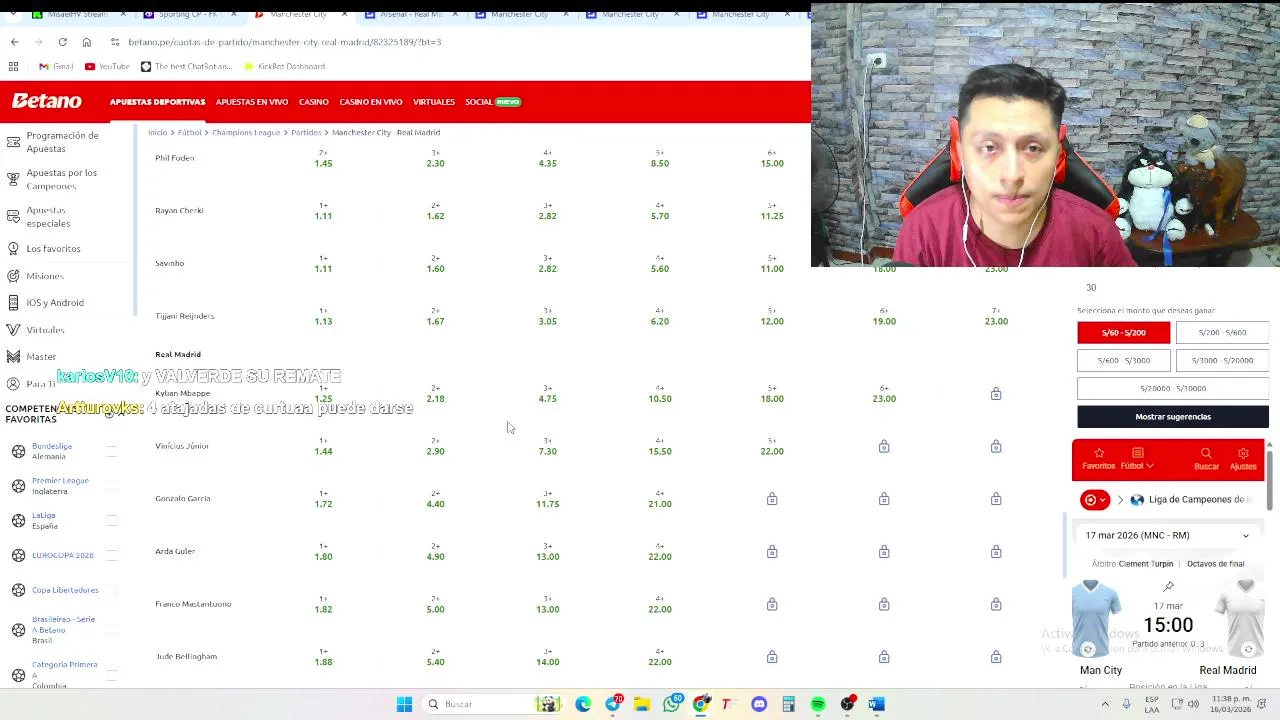This screenshot has width=1280, height=720.
Task: Select the S/3000 - S/20000 amount range
Action: (x=1222, y=360)
